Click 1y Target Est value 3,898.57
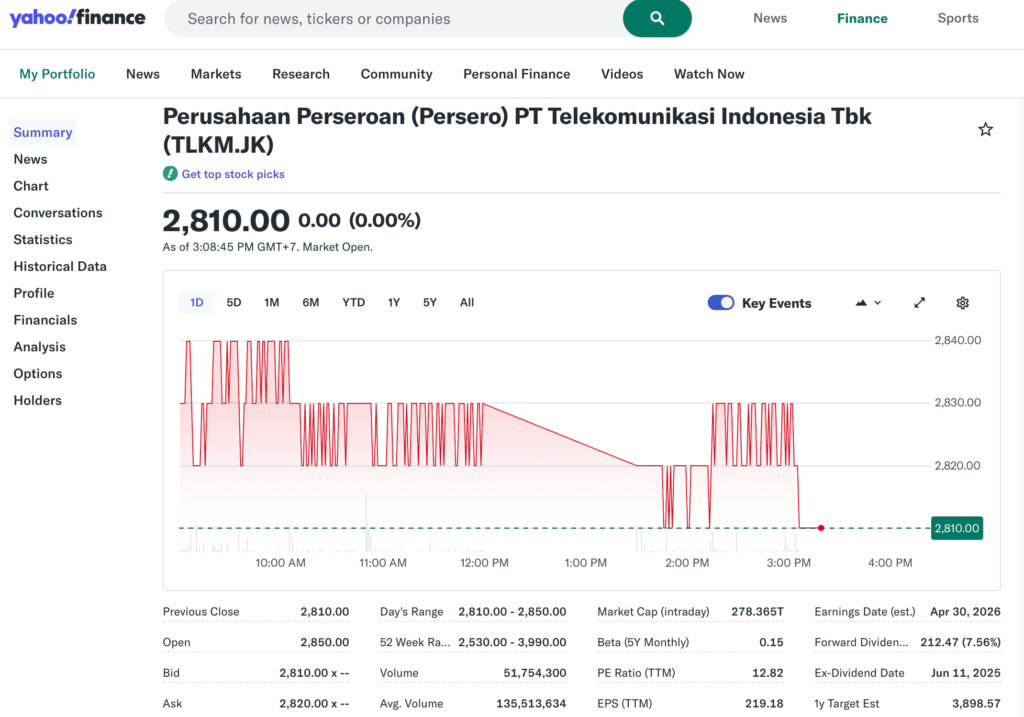Viewport: 1024px width, 717px height. [976, 703]
